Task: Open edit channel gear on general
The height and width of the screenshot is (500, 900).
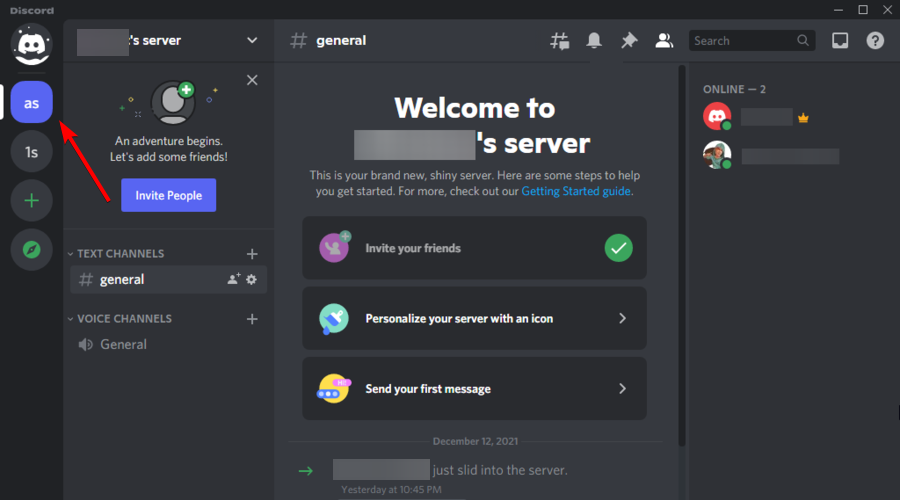Action: [x=251, y=280]
